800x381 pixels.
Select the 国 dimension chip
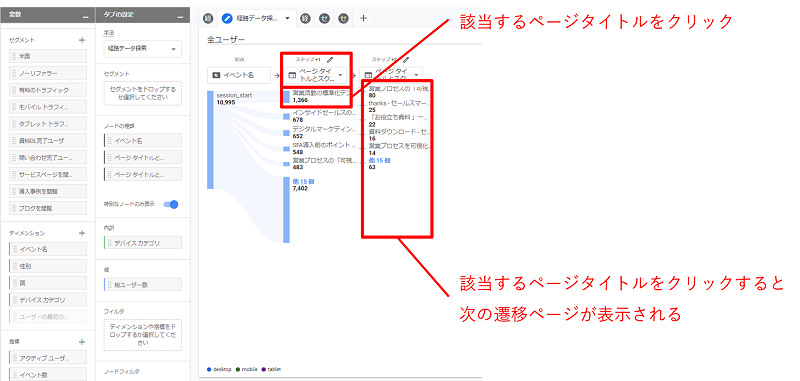point(48,283)
